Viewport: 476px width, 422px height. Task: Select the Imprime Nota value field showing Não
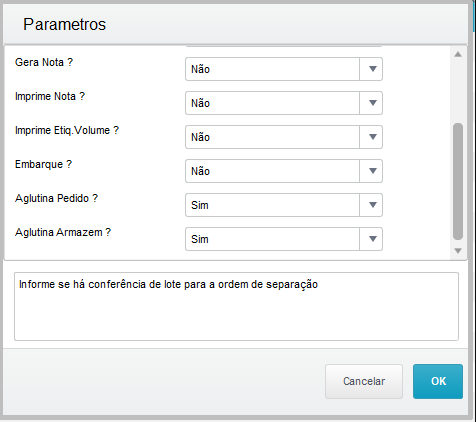coord(272,103)
